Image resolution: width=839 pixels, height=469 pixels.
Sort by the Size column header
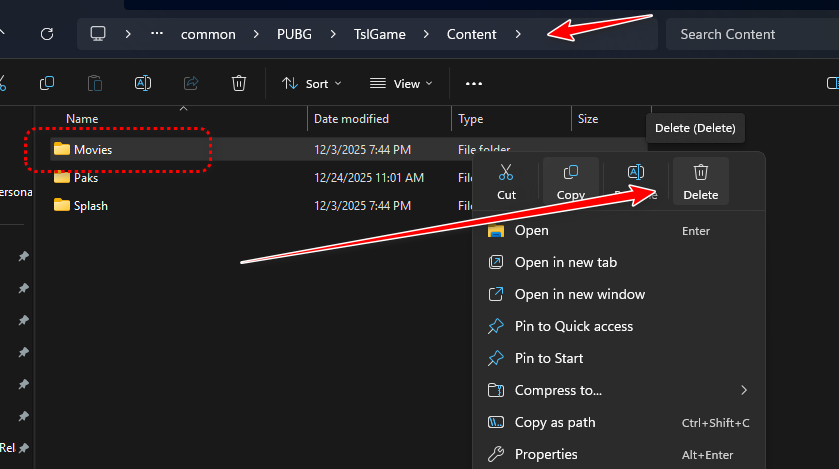[588, 119]
